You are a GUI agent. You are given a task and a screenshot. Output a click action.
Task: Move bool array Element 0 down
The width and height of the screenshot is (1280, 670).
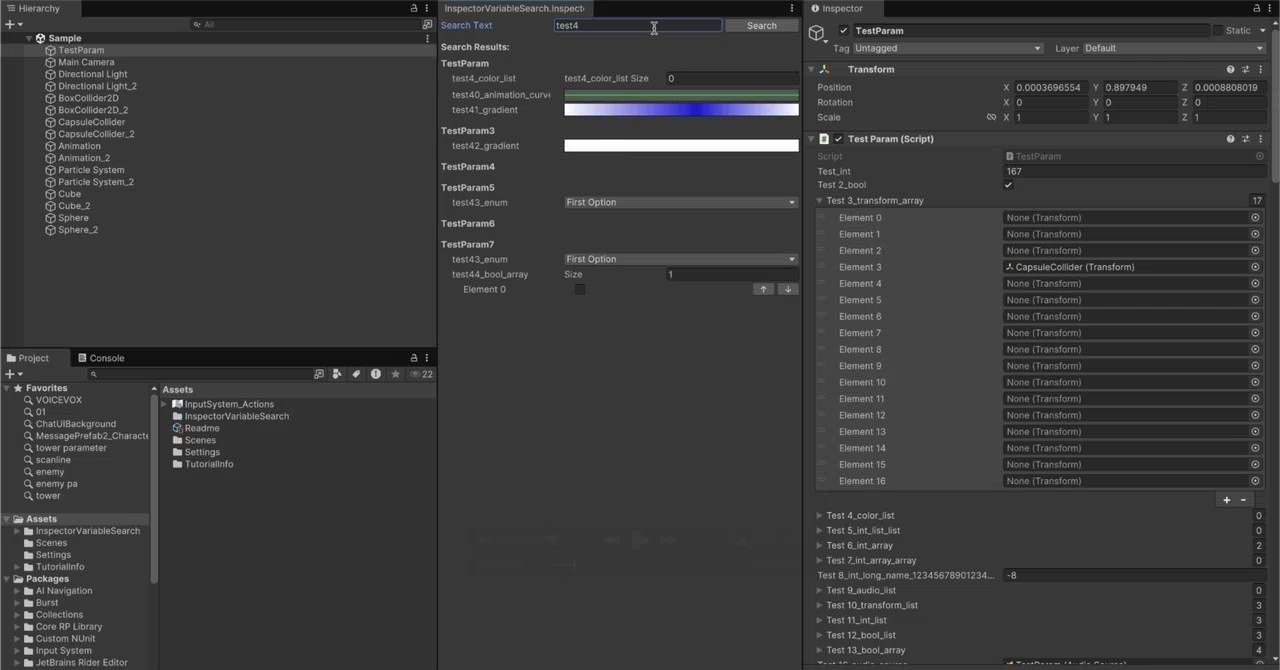(x=787, y=289)
